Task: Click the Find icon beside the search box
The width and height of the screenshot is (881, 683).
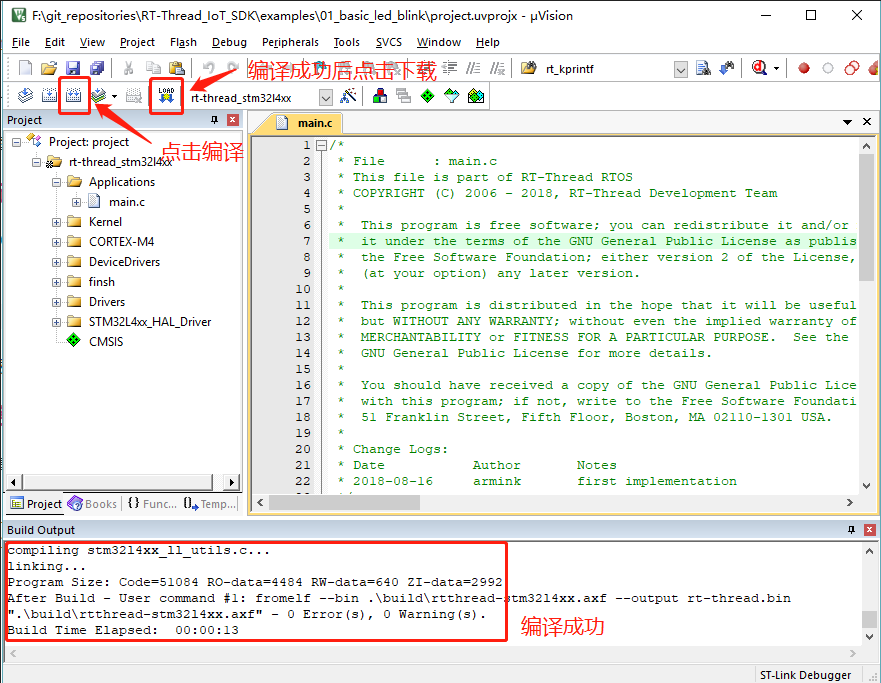Action: (x=703, y=69)
